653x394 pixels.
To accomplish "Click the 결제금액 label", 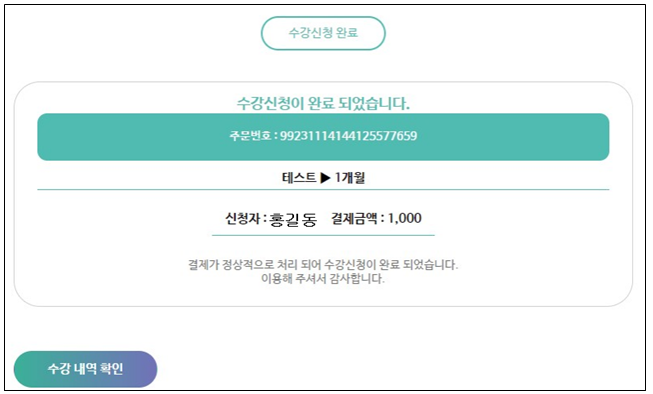I will pyautogui.click(x=354, y=218).
